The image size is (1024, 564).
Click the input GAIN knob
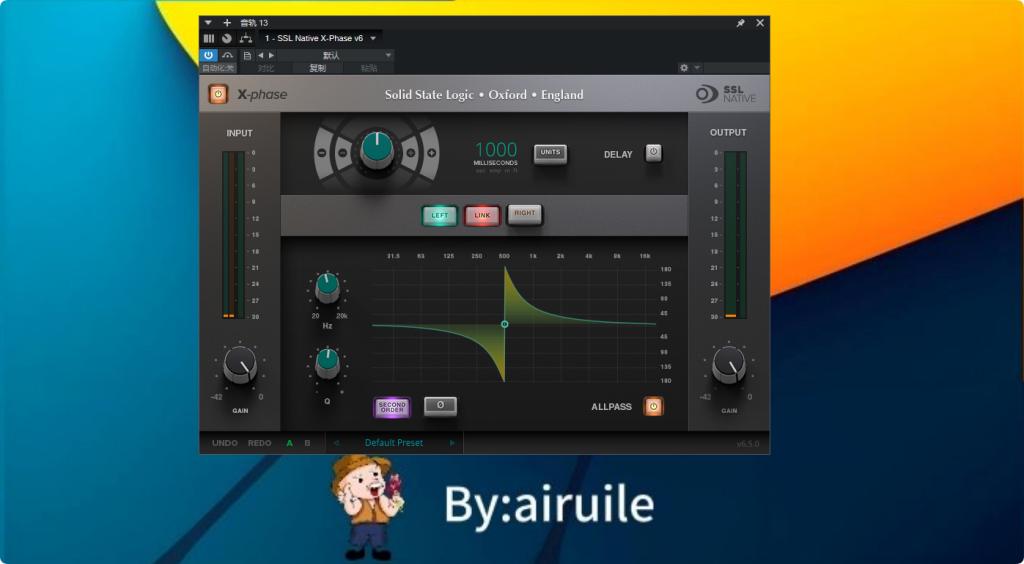point(240,365)
